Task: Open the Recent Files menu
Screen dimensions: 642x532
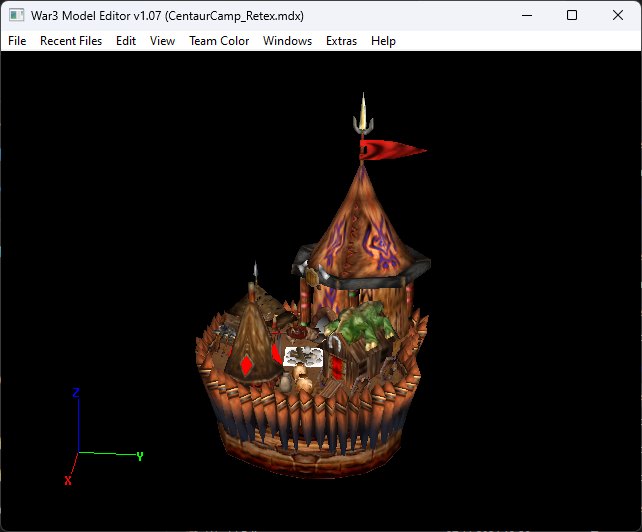Action: point(71,41)
